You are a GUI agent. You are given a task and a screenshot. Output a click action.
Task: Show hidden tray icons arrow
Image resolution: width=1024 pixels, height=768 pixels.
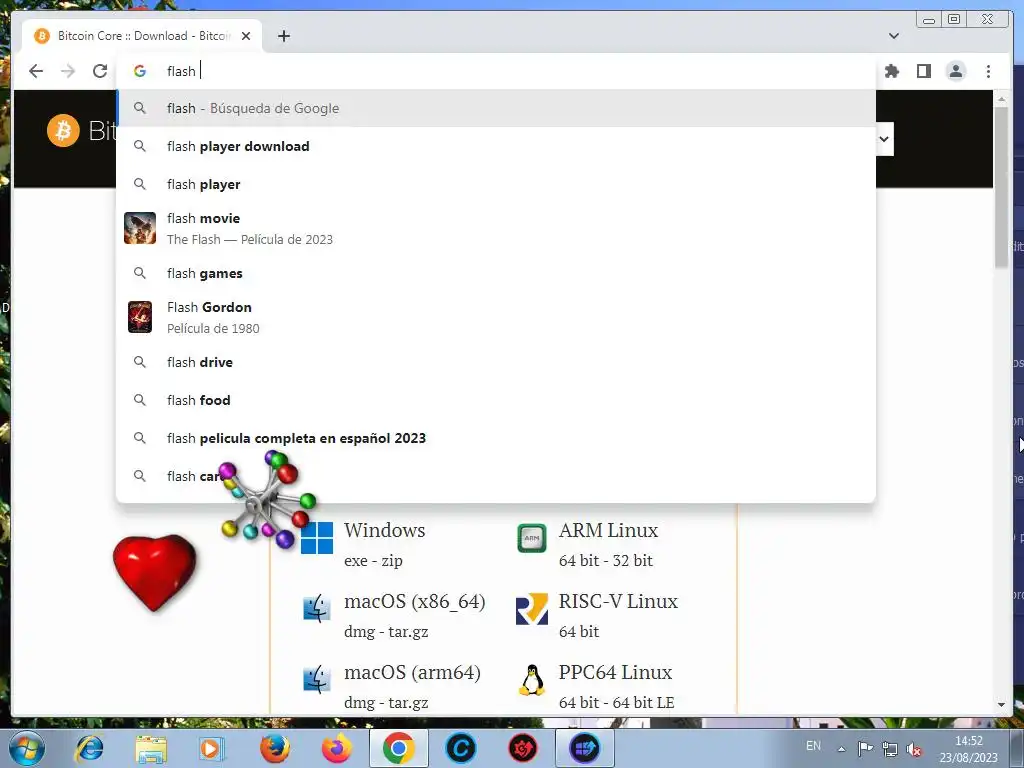(x=842, y=749)
